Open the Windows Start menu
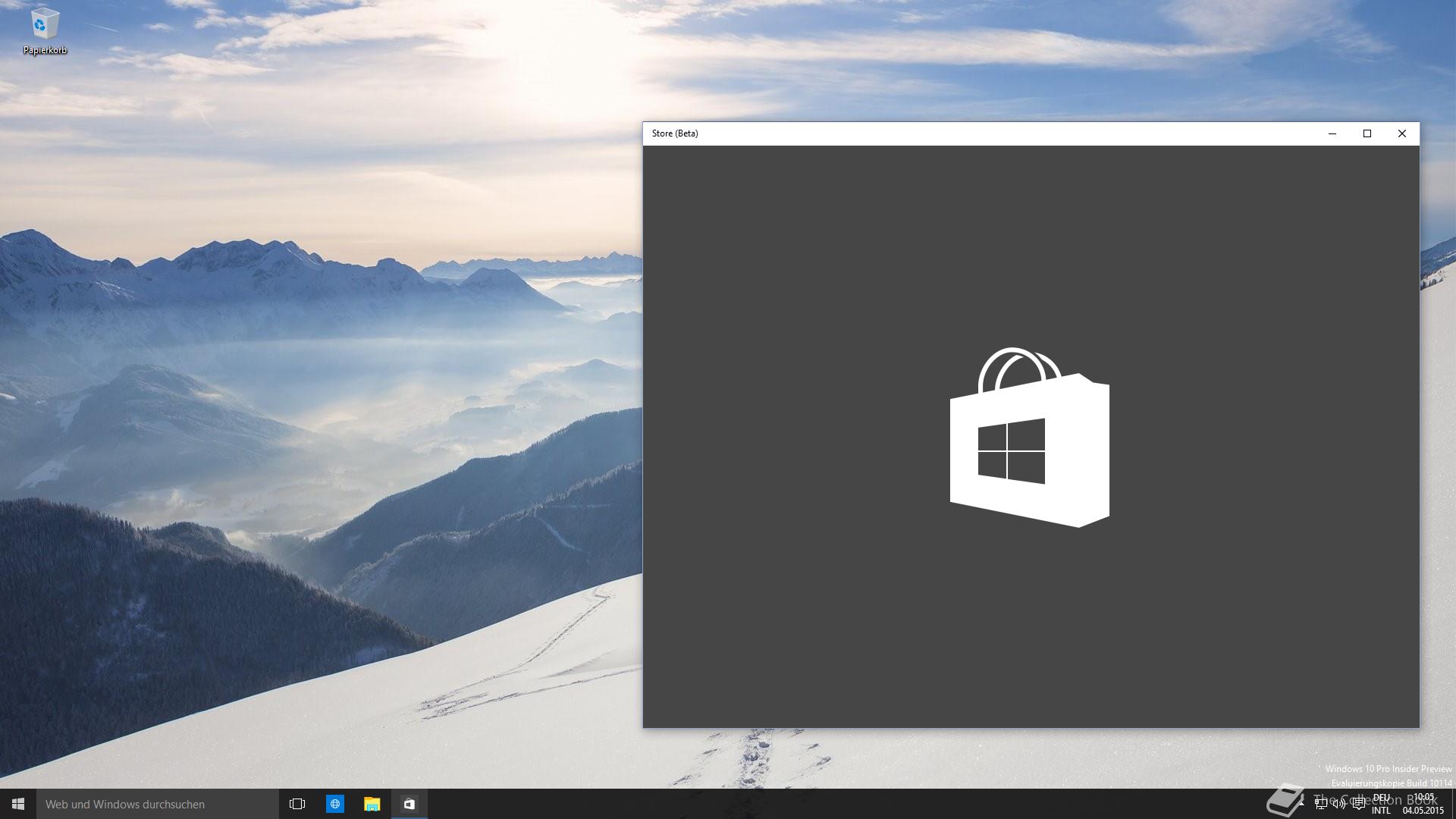The height and width of the screenshot is (819, 1456). (18, 804)
